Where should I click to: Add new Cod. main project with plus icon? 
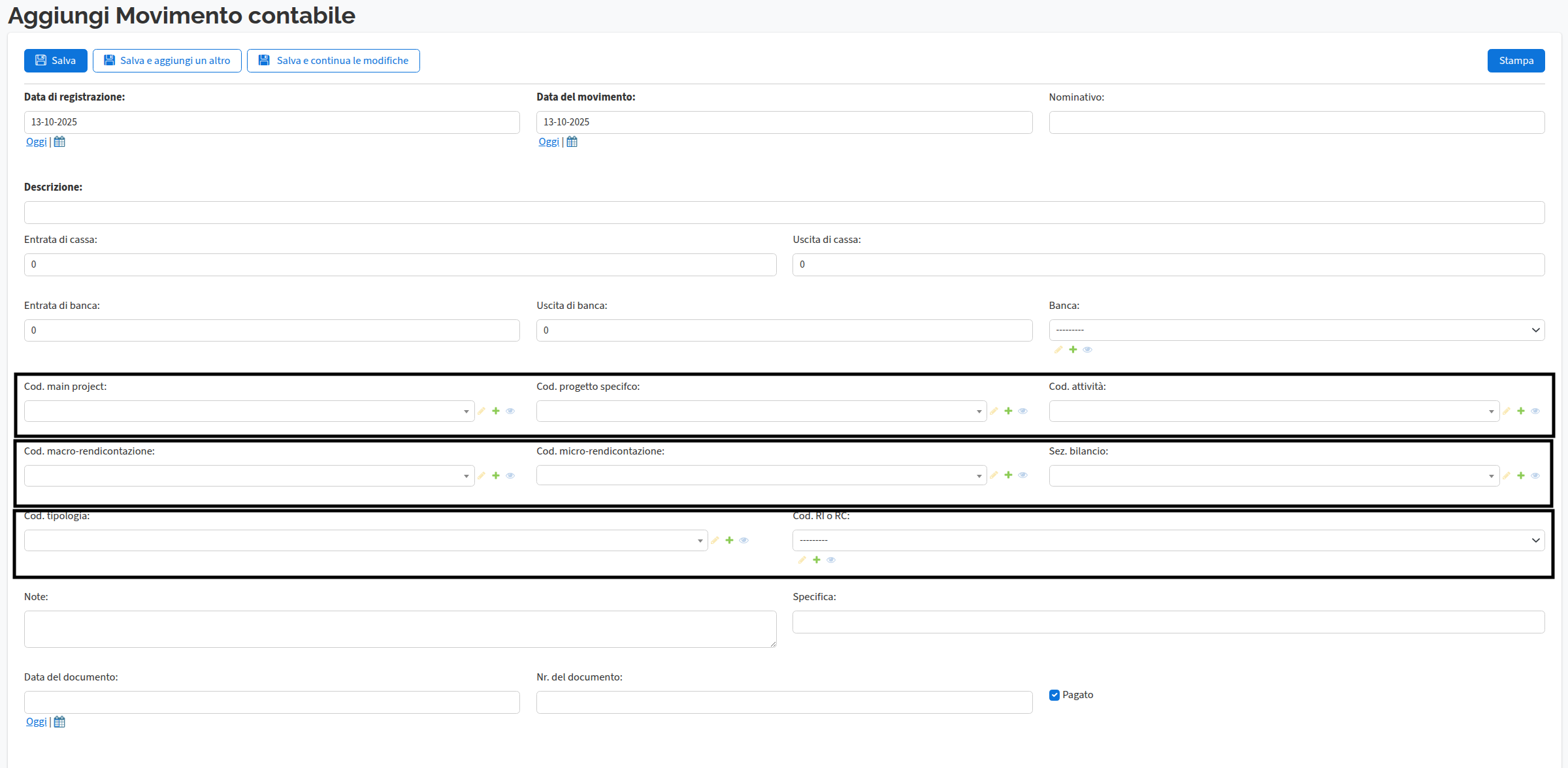pyautogui.click(x=496, y=411)
